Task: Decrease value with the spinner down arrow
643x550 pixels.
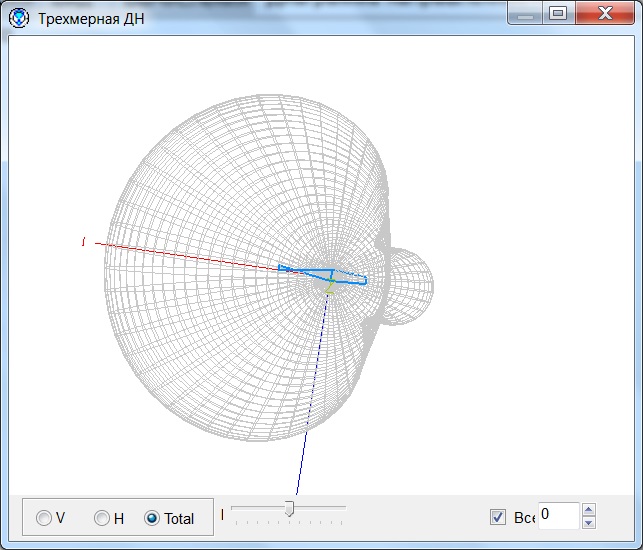Action: coord(588,523)
